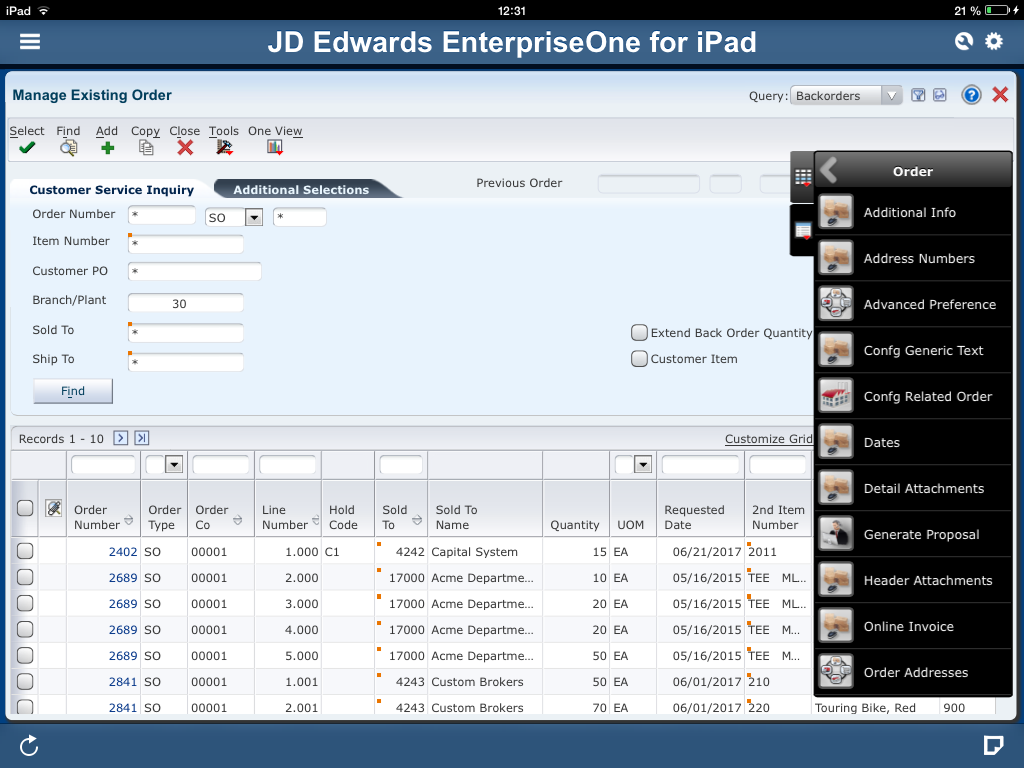The height and width of the screenshot is (768, 1024).
Task: Click the Item Number input field
Action: click(185, 244)
